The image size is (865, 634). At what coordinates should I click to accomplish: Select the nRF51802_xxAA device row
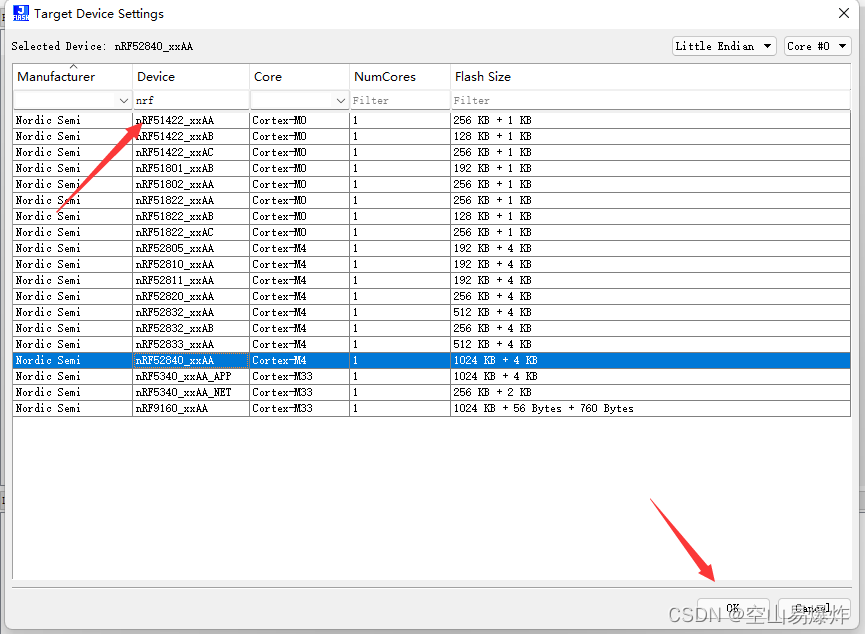431,184
